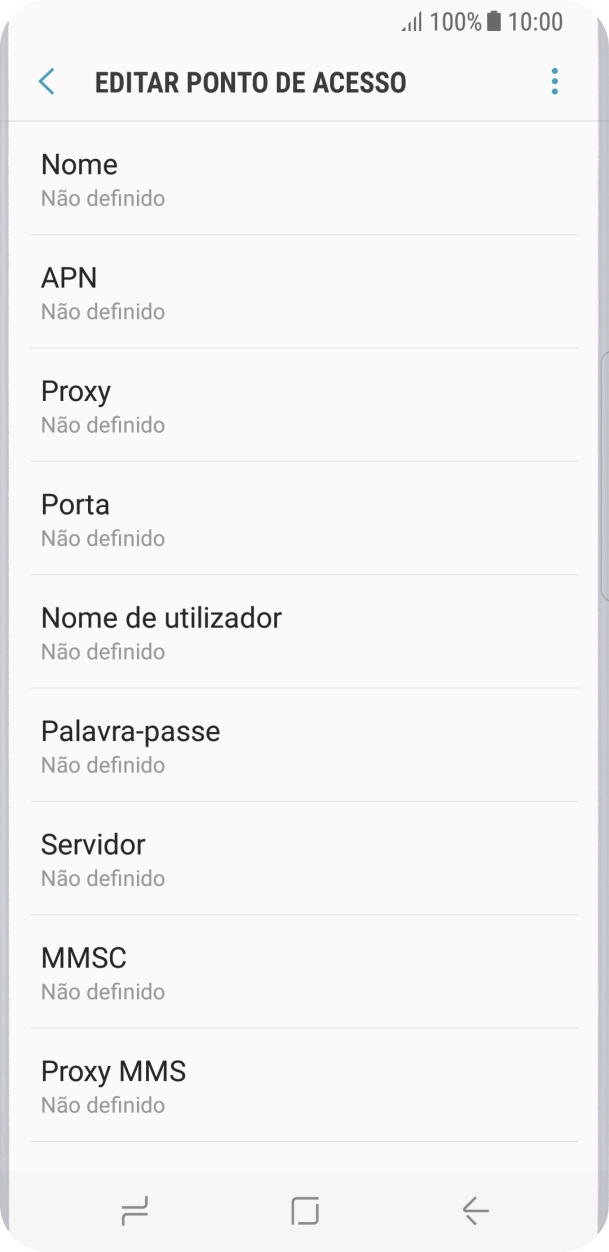The image size is (609, 1252).
Task: Tap the back arrow in the title bar
Action: [46, 81]
